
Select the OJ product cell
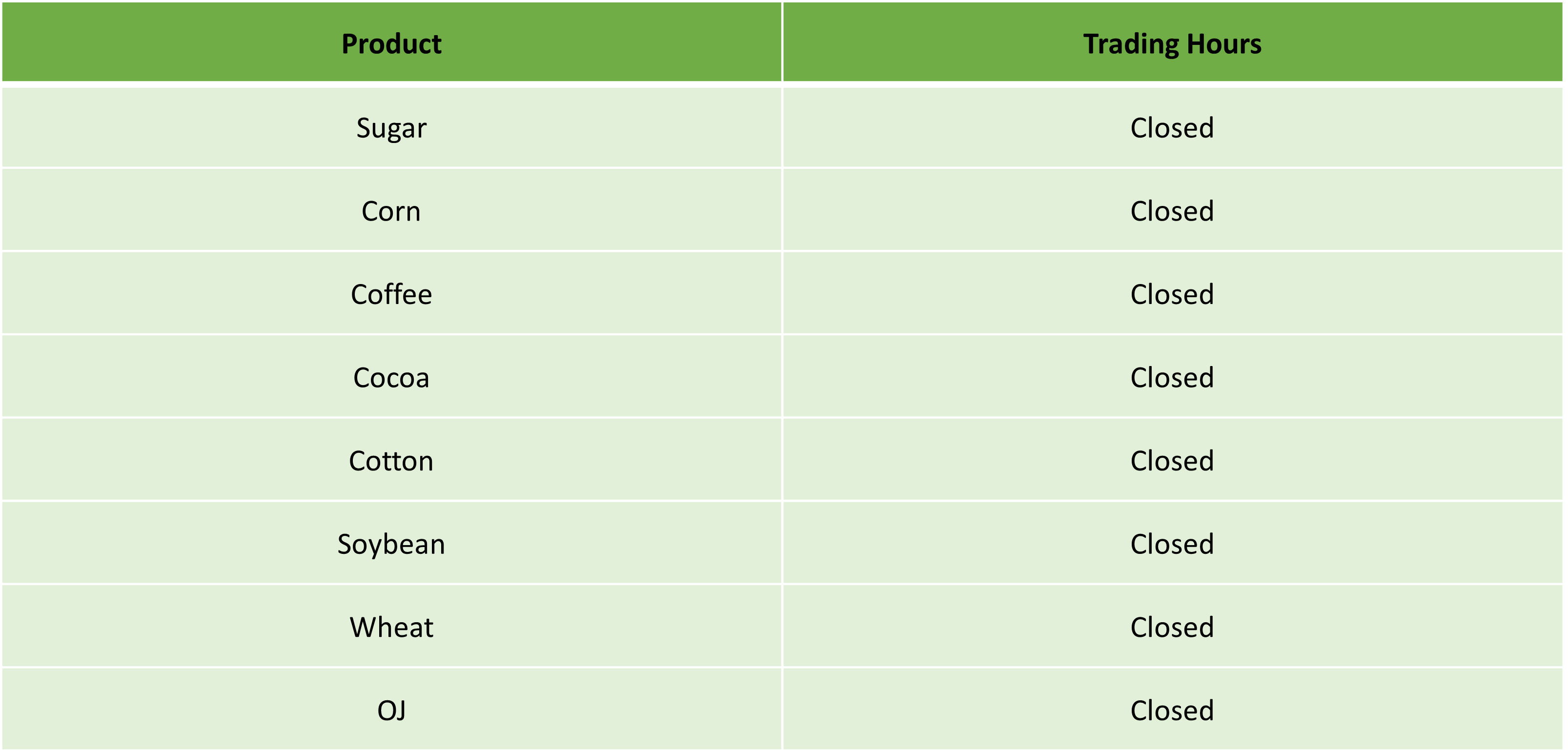point(391,710)
